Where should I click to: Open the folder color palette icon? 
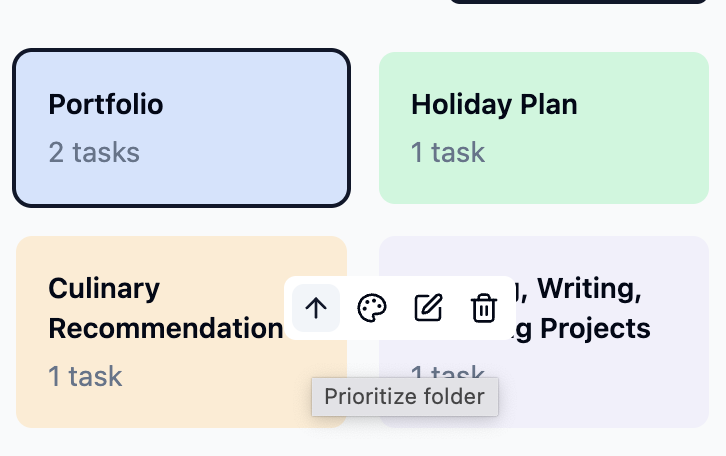tap(372, 308)
